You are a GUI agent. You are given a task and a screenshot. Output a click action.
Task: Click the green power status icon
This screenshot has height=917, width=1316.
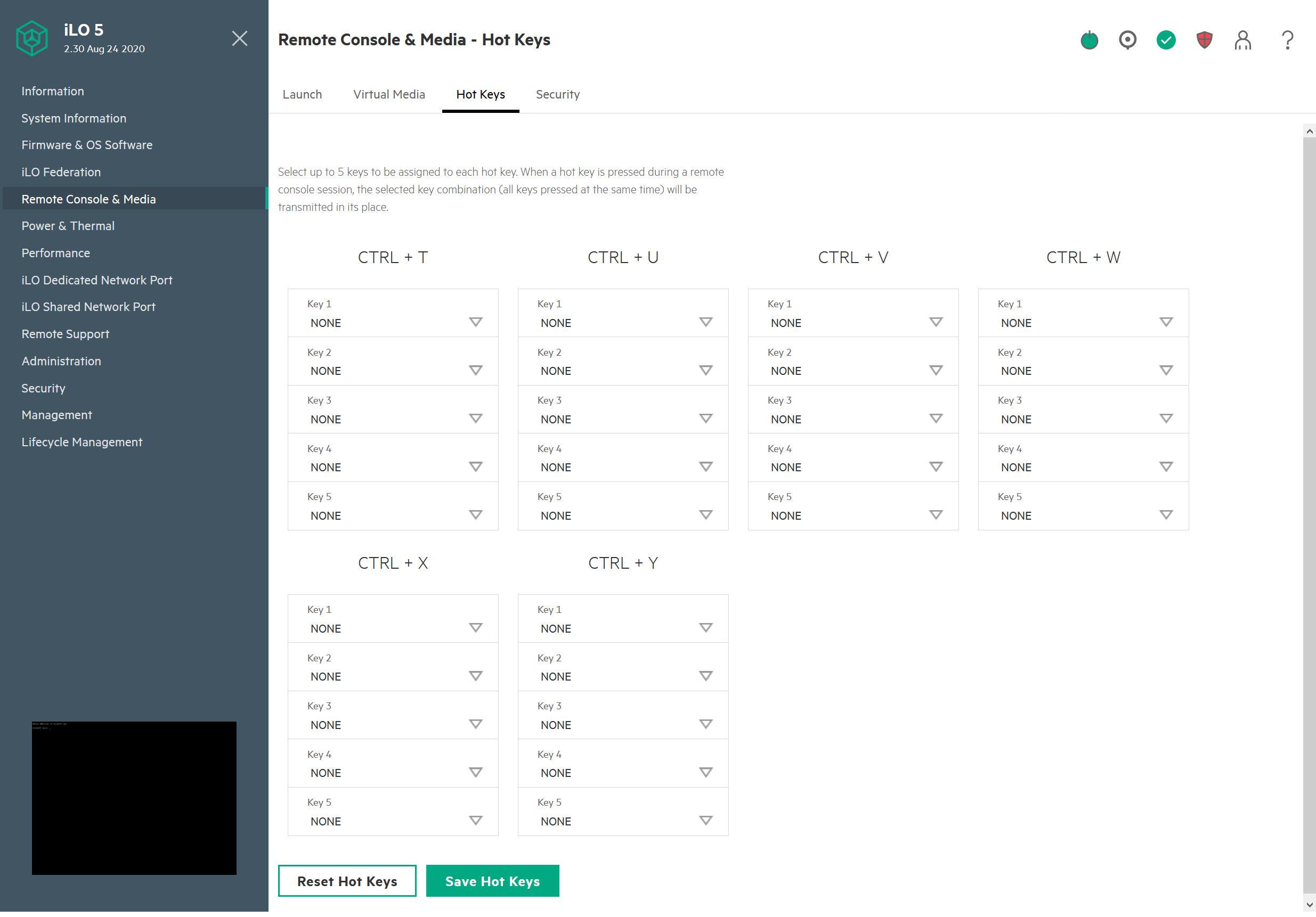pyautogui.click(x=1089, y=40)
